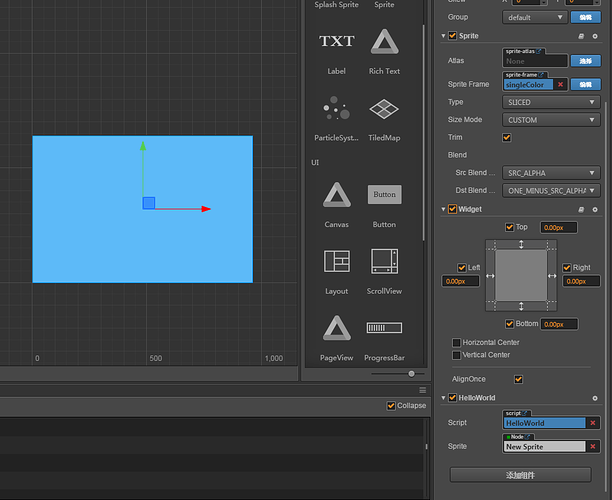Open the Sprite component settings gear
Screen dimensions: 612x500
click(595, 36)
